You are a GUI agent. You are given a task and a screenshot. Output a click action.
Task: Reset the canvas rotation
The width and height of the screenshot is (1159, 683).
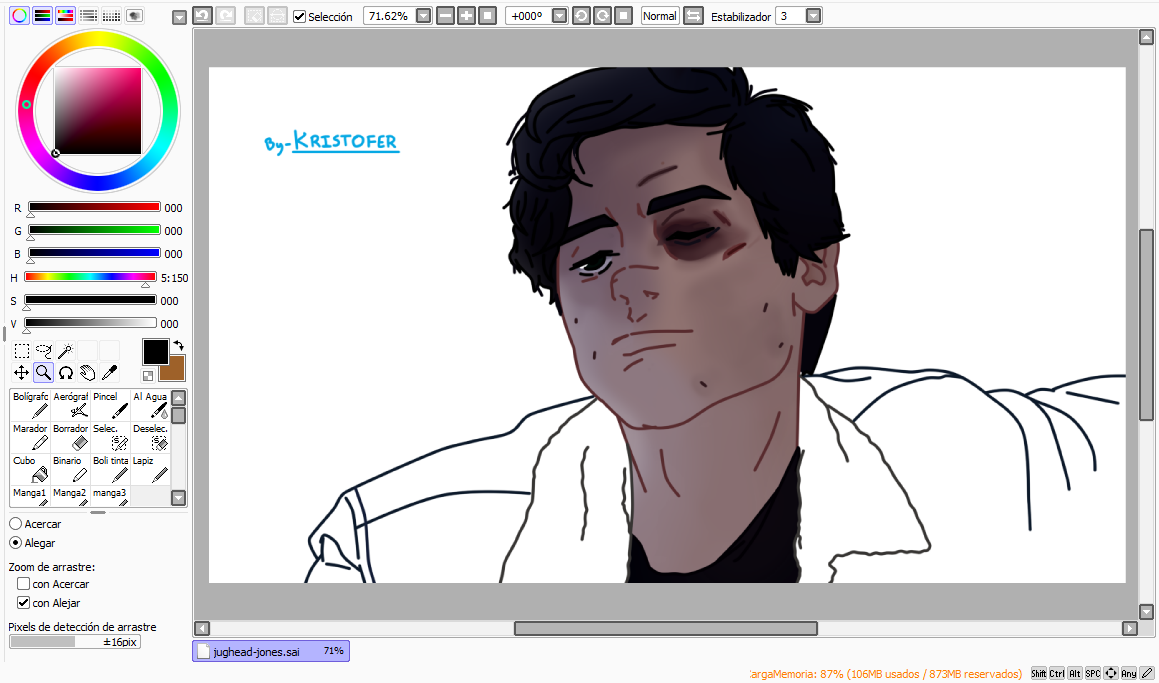pyautogui.click(x=624, y=16)
